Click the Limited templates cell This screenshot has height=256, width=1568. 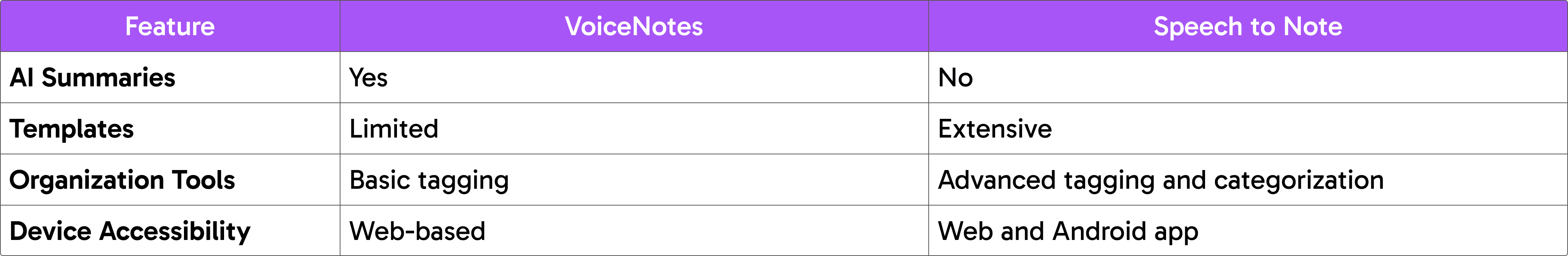coord(394,129)
